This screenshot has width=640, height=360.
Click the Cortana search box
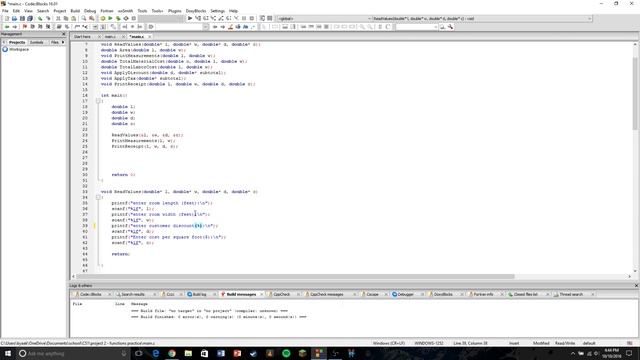click(x=73, y=353)
